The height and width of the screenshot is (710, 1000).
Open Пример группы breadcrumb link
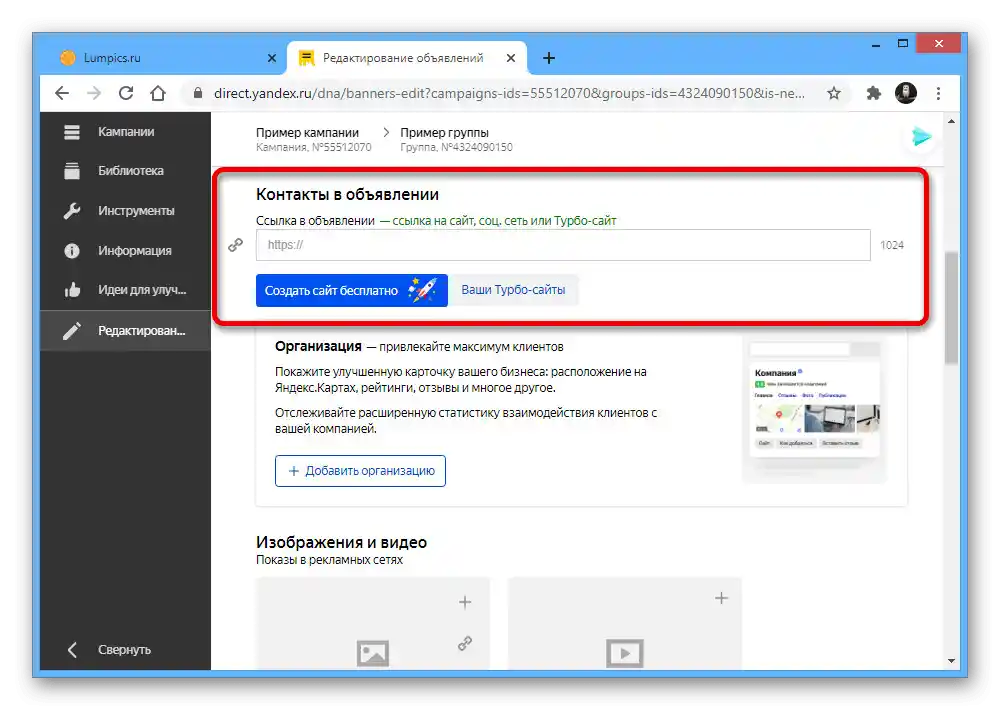click(x=445, y=133)
